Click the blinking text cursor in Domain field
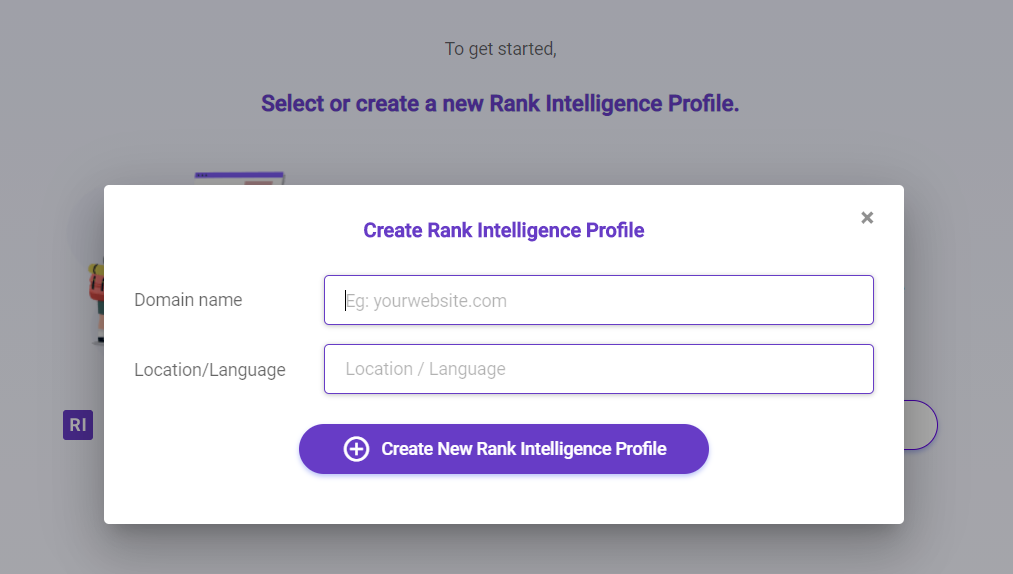This screenshot has height=574, width=1013. tap(346, 301)
